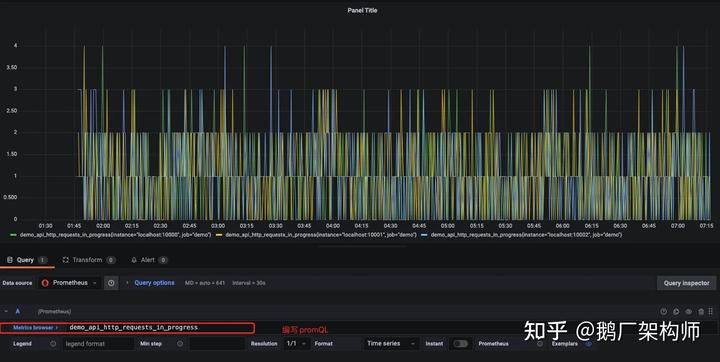Click the Query inspector button
The height and width of the screenshot is (362, 720).
pos(686,283)
